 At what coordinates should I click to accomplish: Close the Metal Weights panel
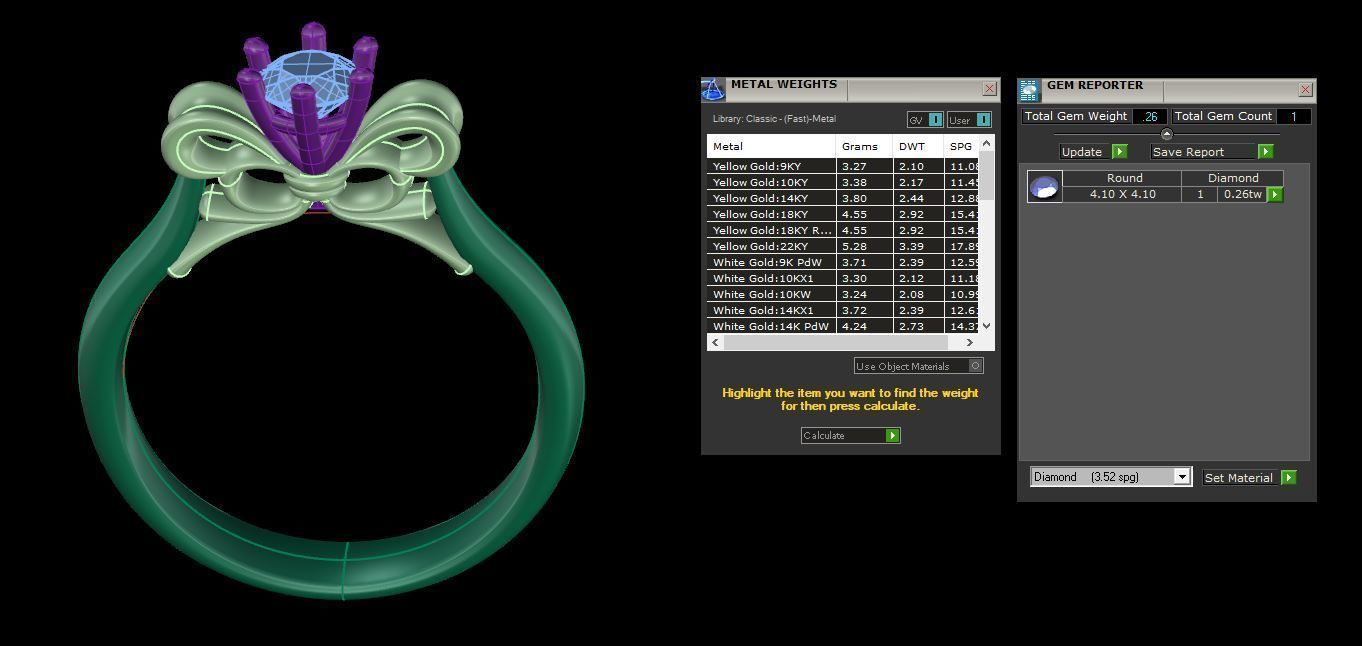(989, 89)
